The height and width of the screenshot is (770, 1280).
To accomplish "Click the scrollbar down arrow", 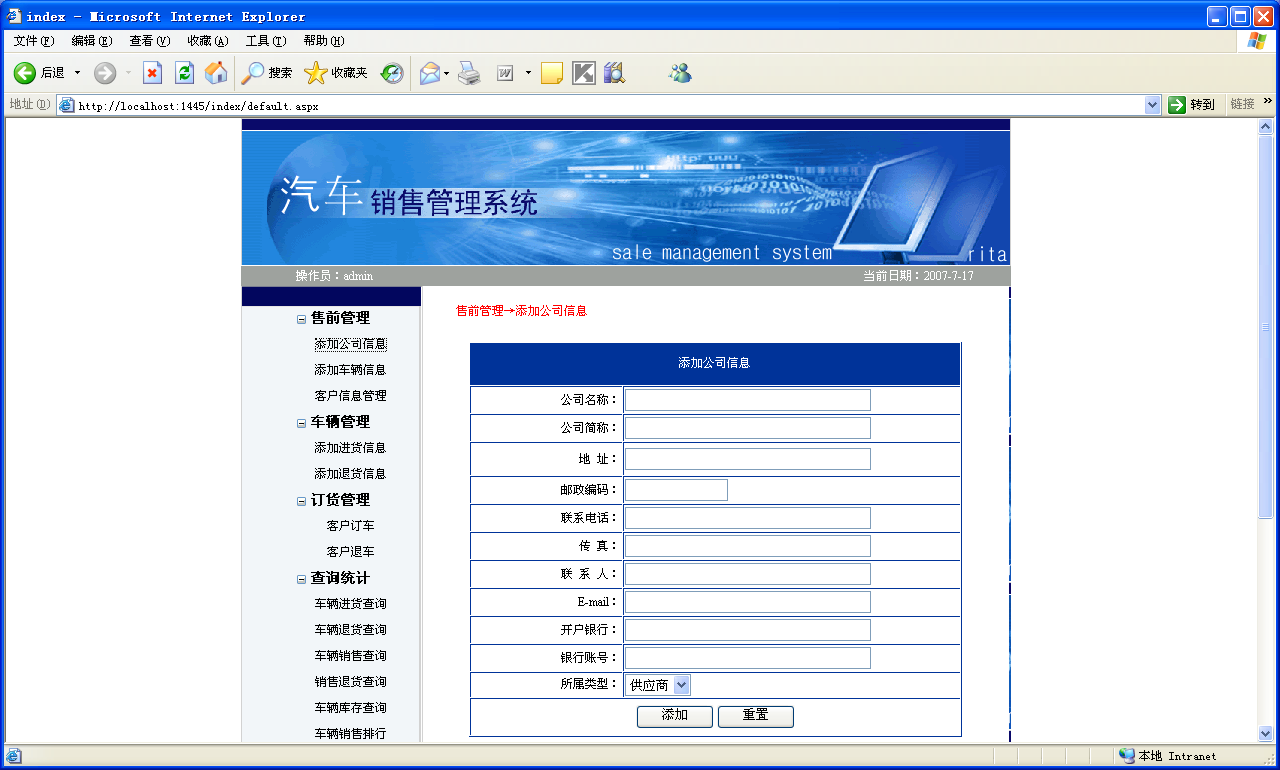I will click(x=1266, y=734).
